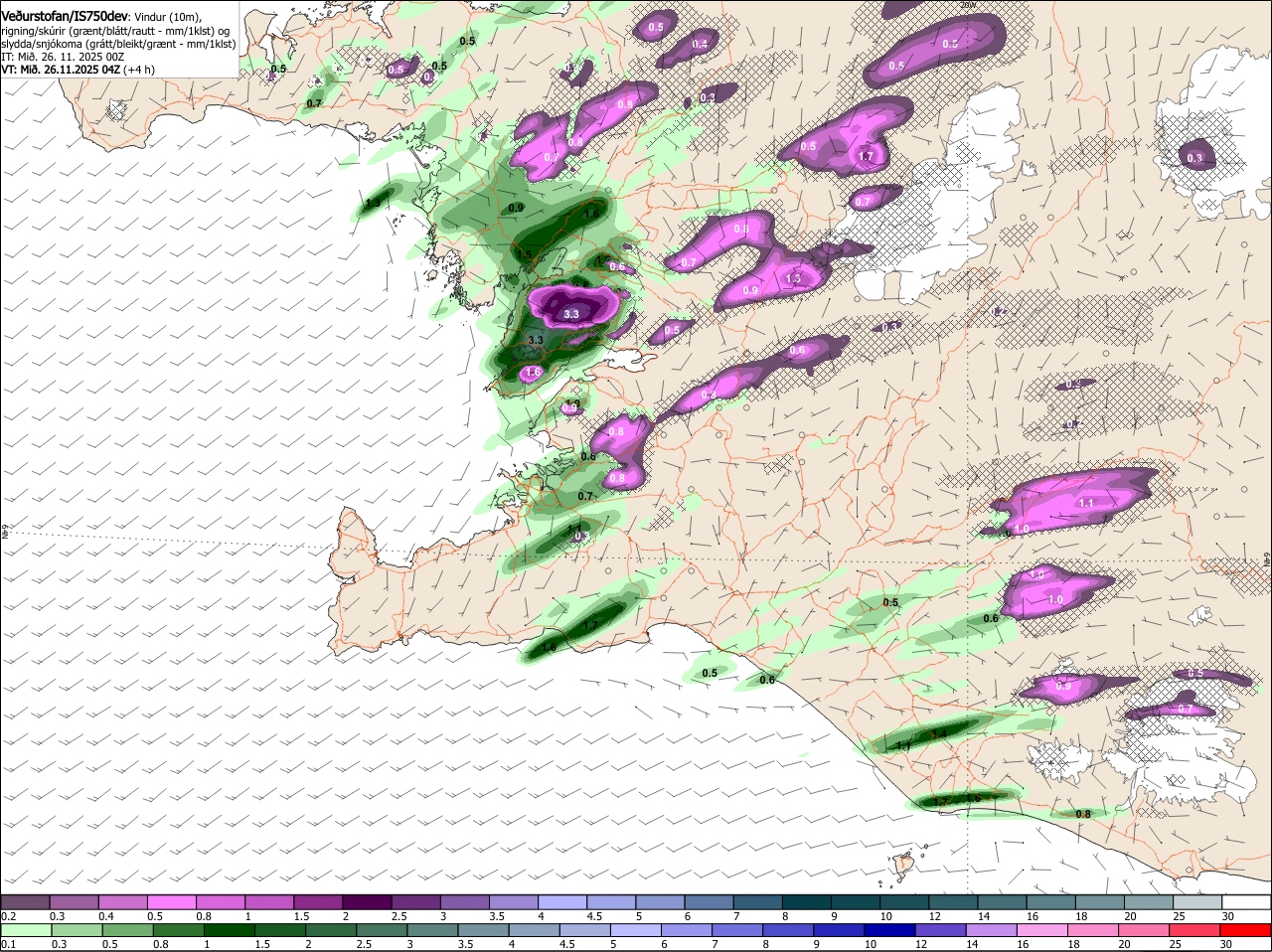Click the "Veðurstofan/IS750dev" title text
This screenshot has height=952, width=1272.
pyautogui.click(x=65, y=15)
